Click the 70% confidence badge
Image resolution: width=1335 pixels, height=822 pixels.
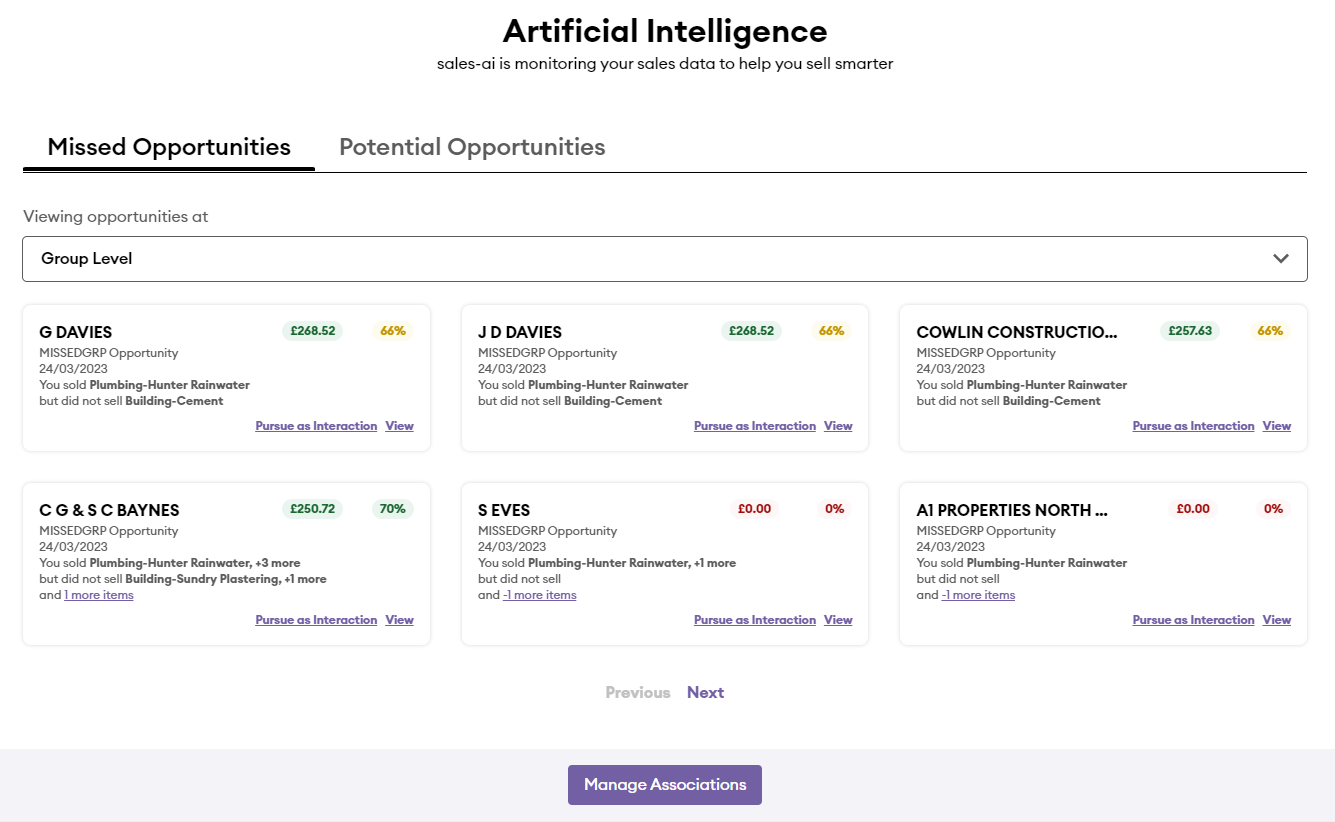click(392, 509)
